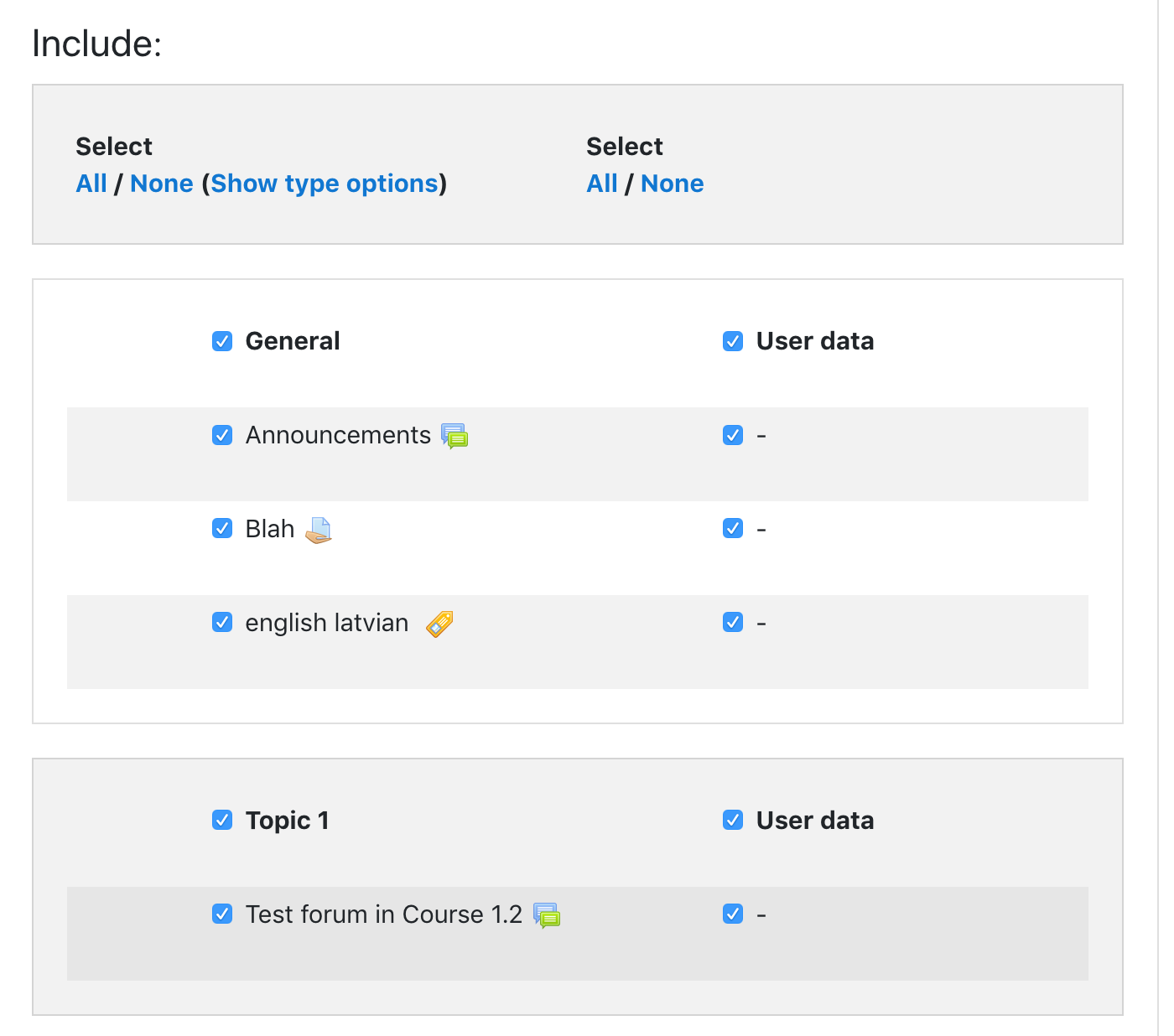Click the Blah activity name
Screen dimensions: 1174x1036
coord(270,529)
